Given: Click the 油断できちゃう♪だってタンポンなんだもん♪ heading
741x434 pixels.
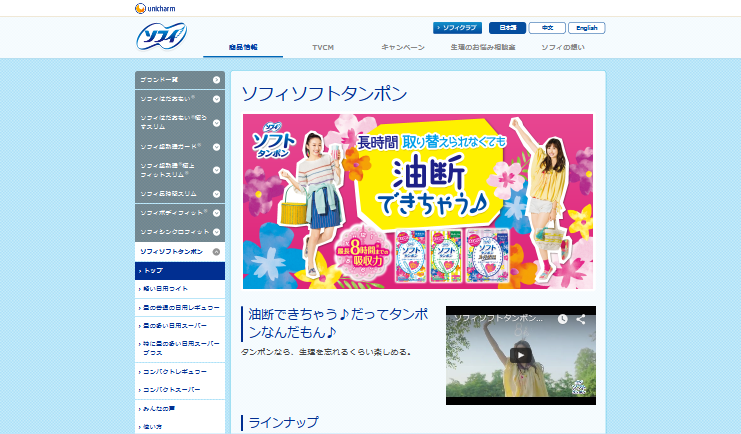Looking at the screenshot, I should (338, 323).
